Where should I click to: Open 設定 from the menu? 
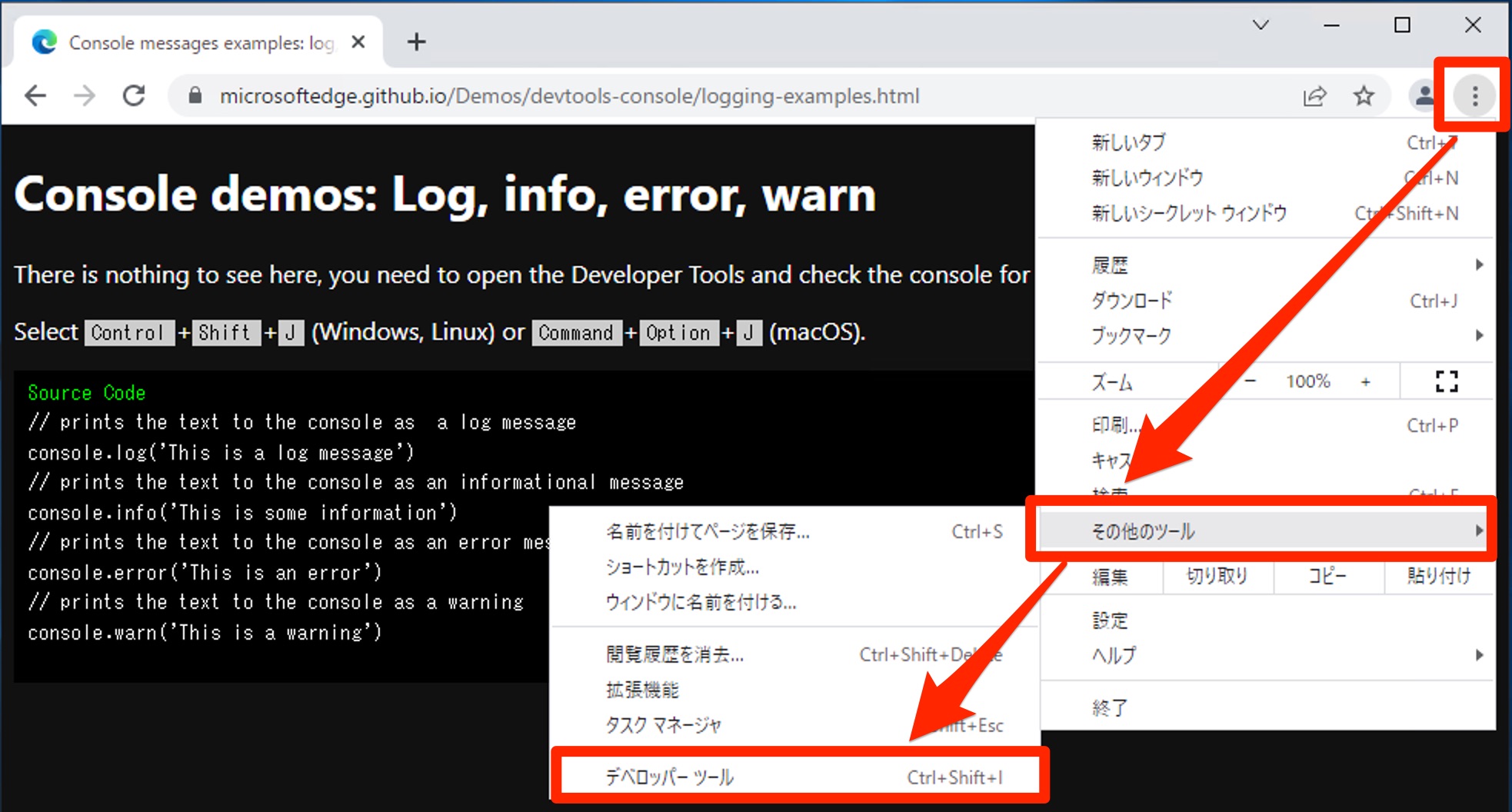pyautogui.click(x=1110, y=619)
